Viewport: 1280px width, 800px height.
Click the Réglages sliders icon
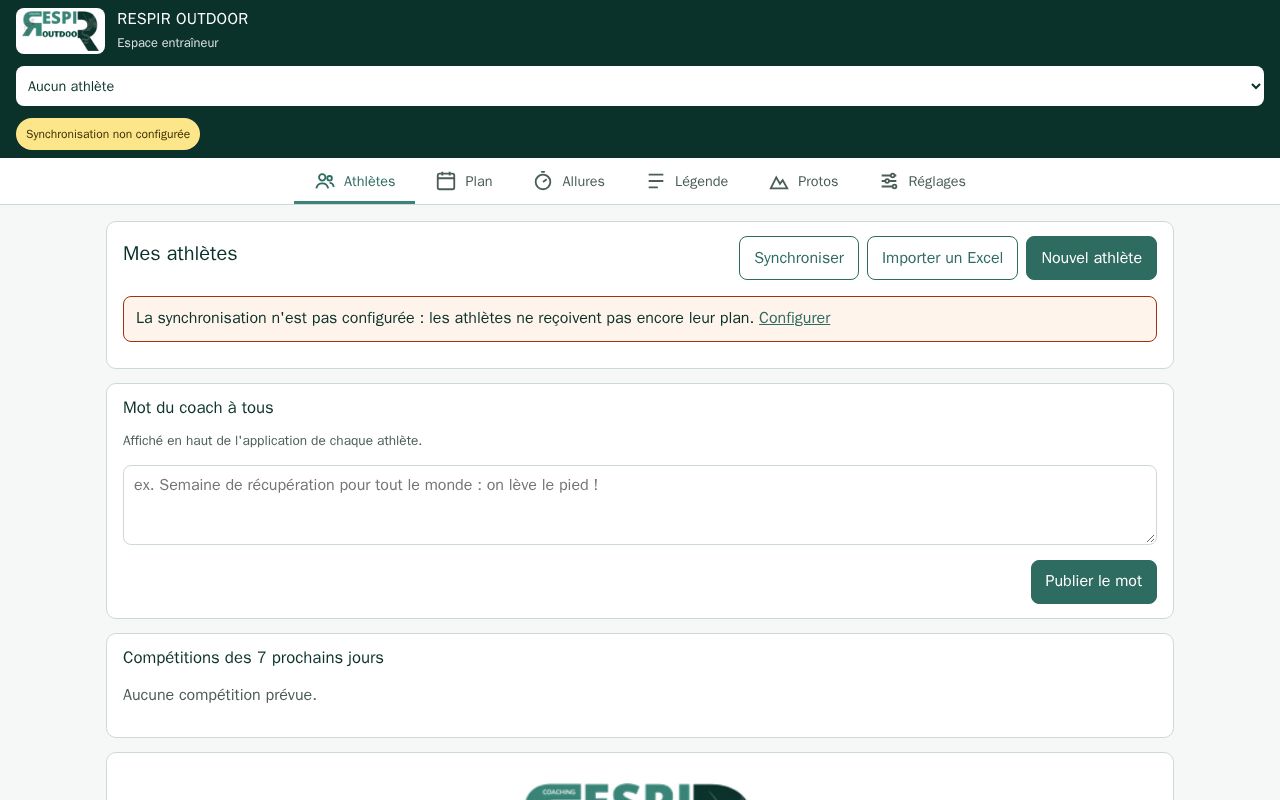tap(889, 181)
